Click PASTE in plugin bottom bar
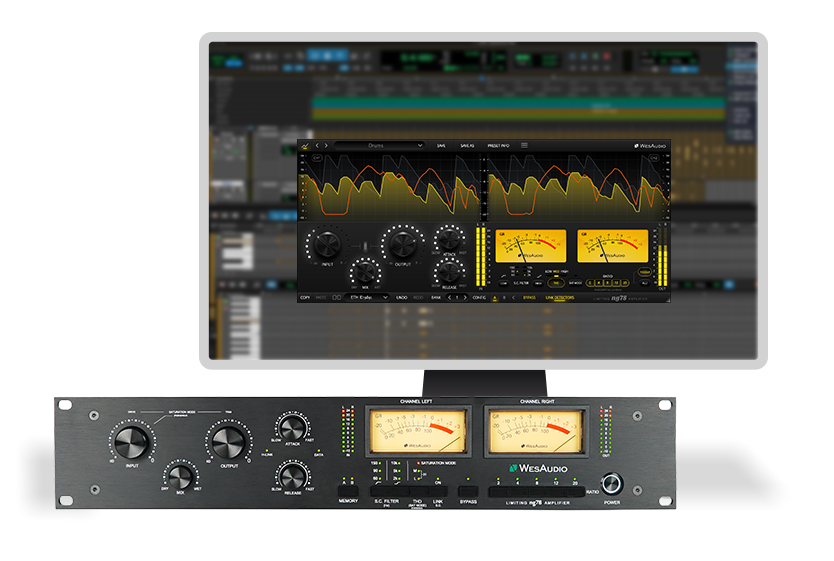 tap(321, 297)
